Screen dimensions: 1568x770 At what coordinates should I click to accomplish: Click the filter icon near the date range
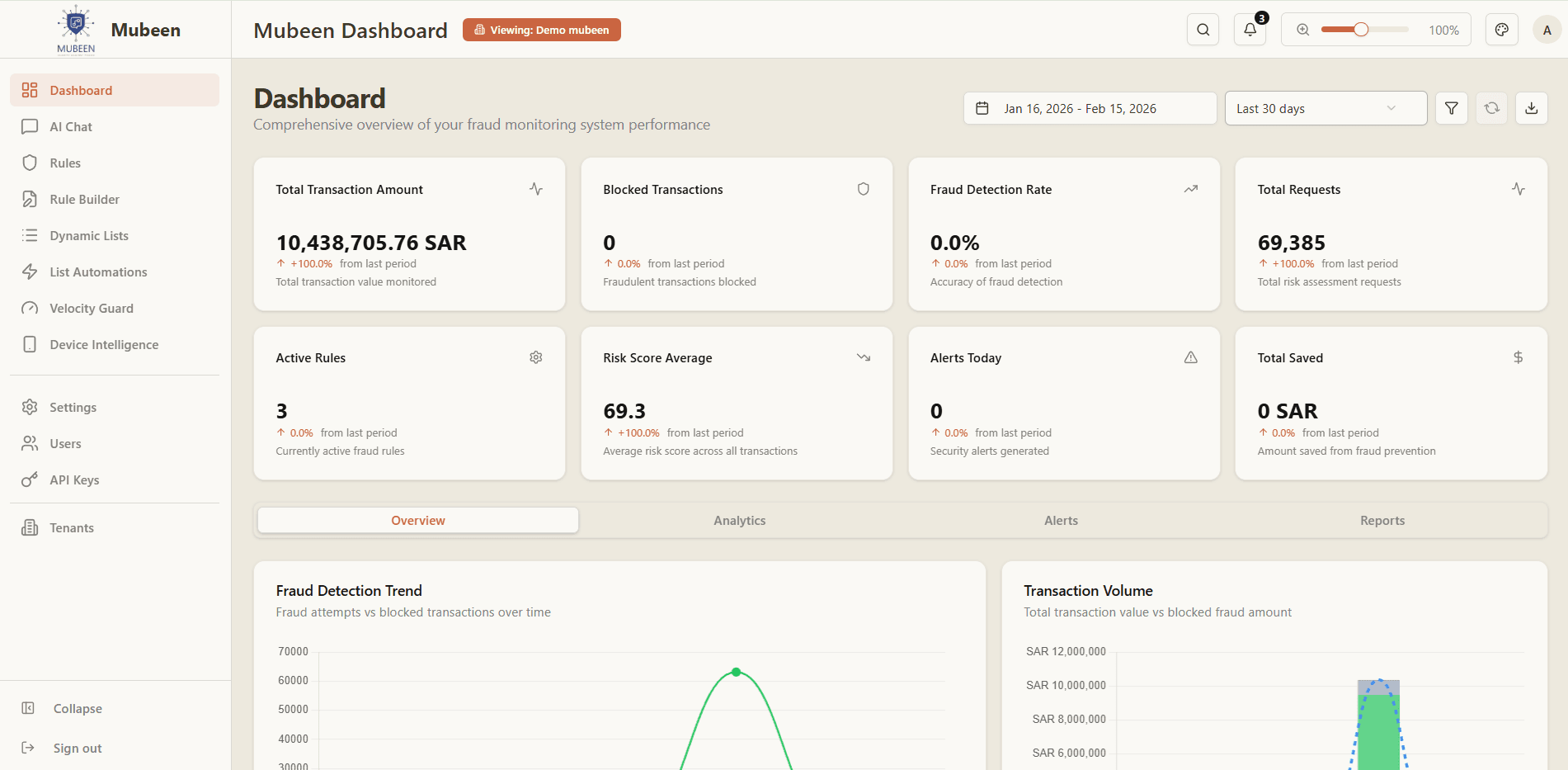click(1451, 108)
